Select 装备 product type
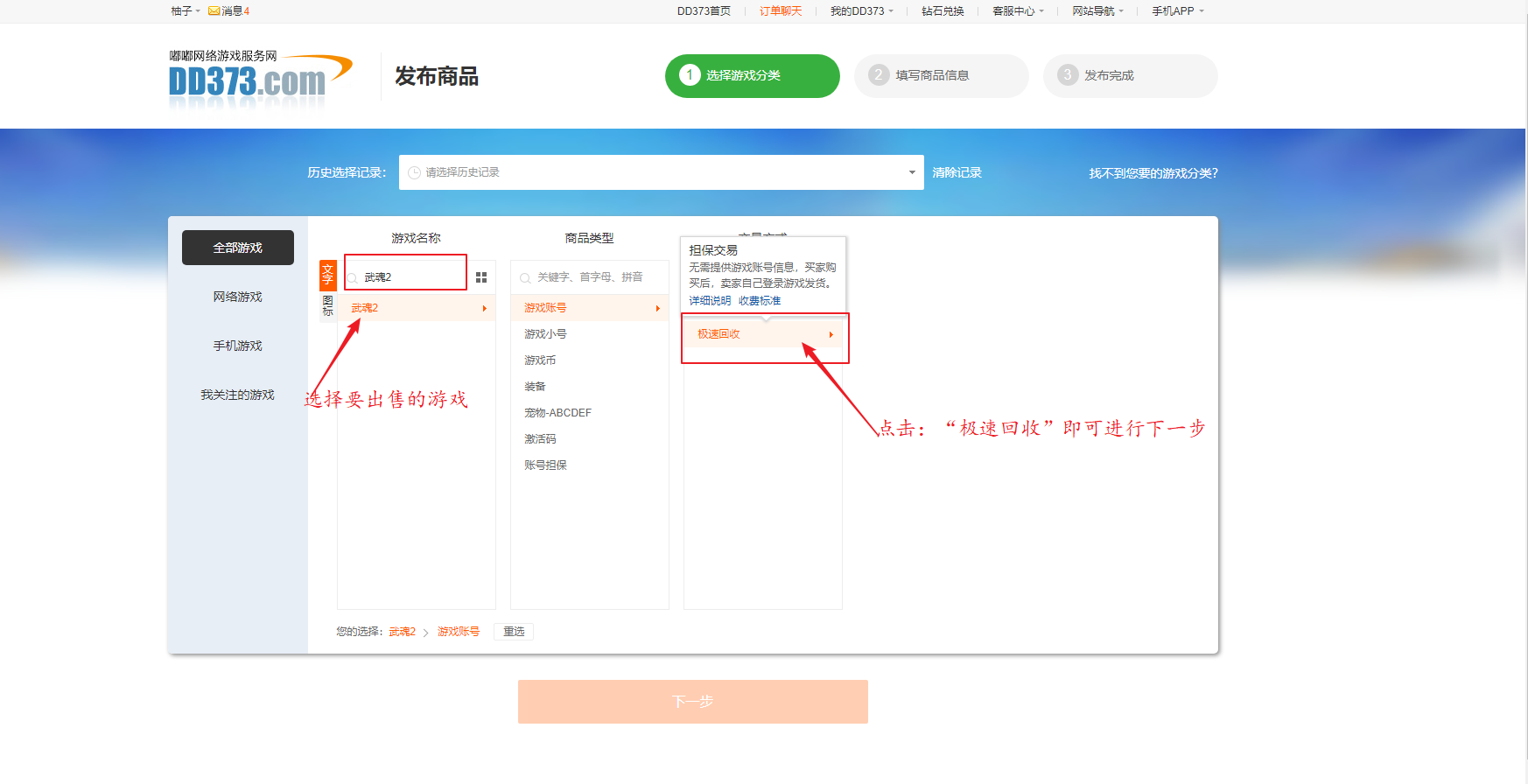This screenshot has width=1528, height=784. (590, 387)
